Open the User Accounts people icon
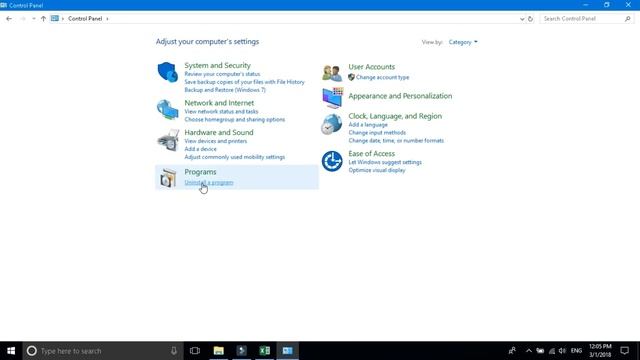The height and width of the screenshot is (360, 640). click(x=332, y=73)
